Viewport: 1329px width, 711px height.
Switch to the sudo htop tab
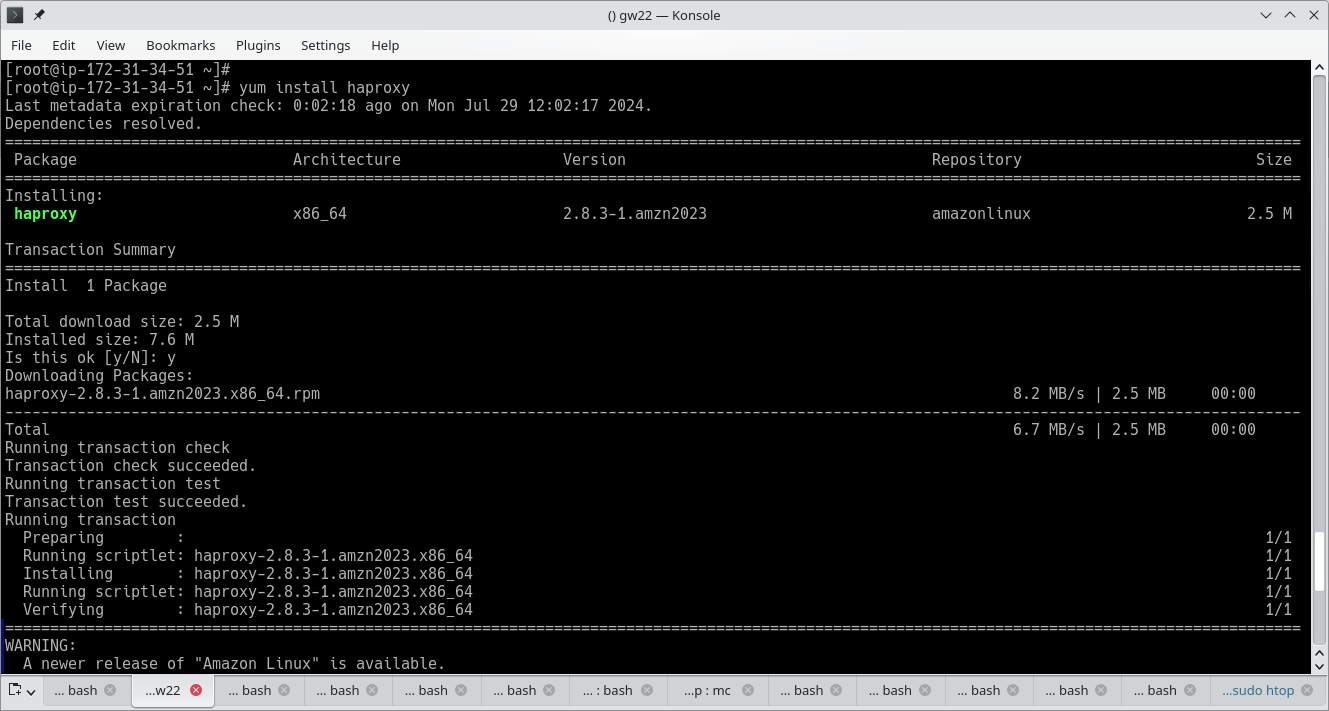click(1260, 690)
